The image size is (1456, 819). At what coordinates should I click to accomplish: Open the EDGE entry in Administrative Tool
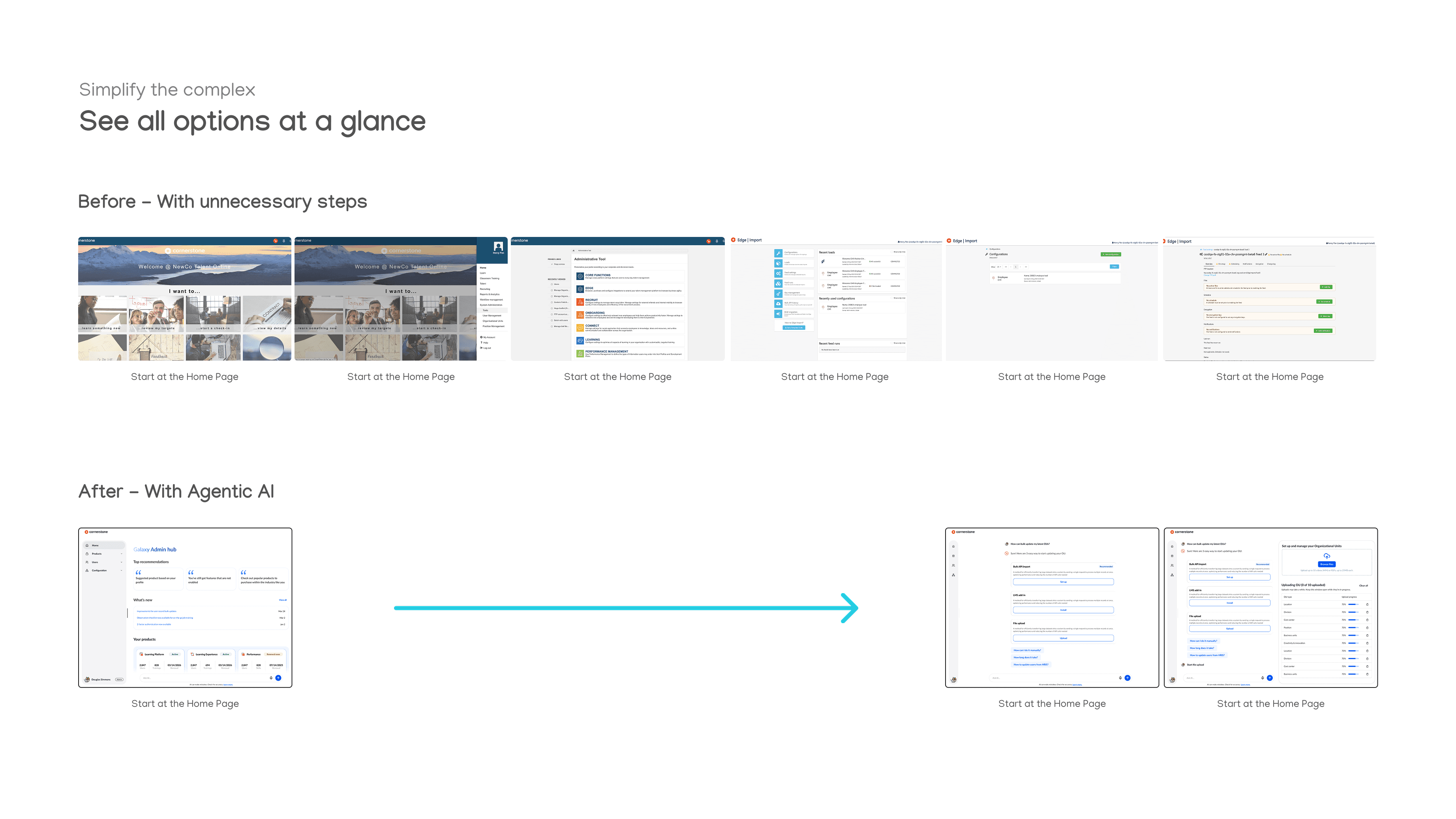[589, 288]
